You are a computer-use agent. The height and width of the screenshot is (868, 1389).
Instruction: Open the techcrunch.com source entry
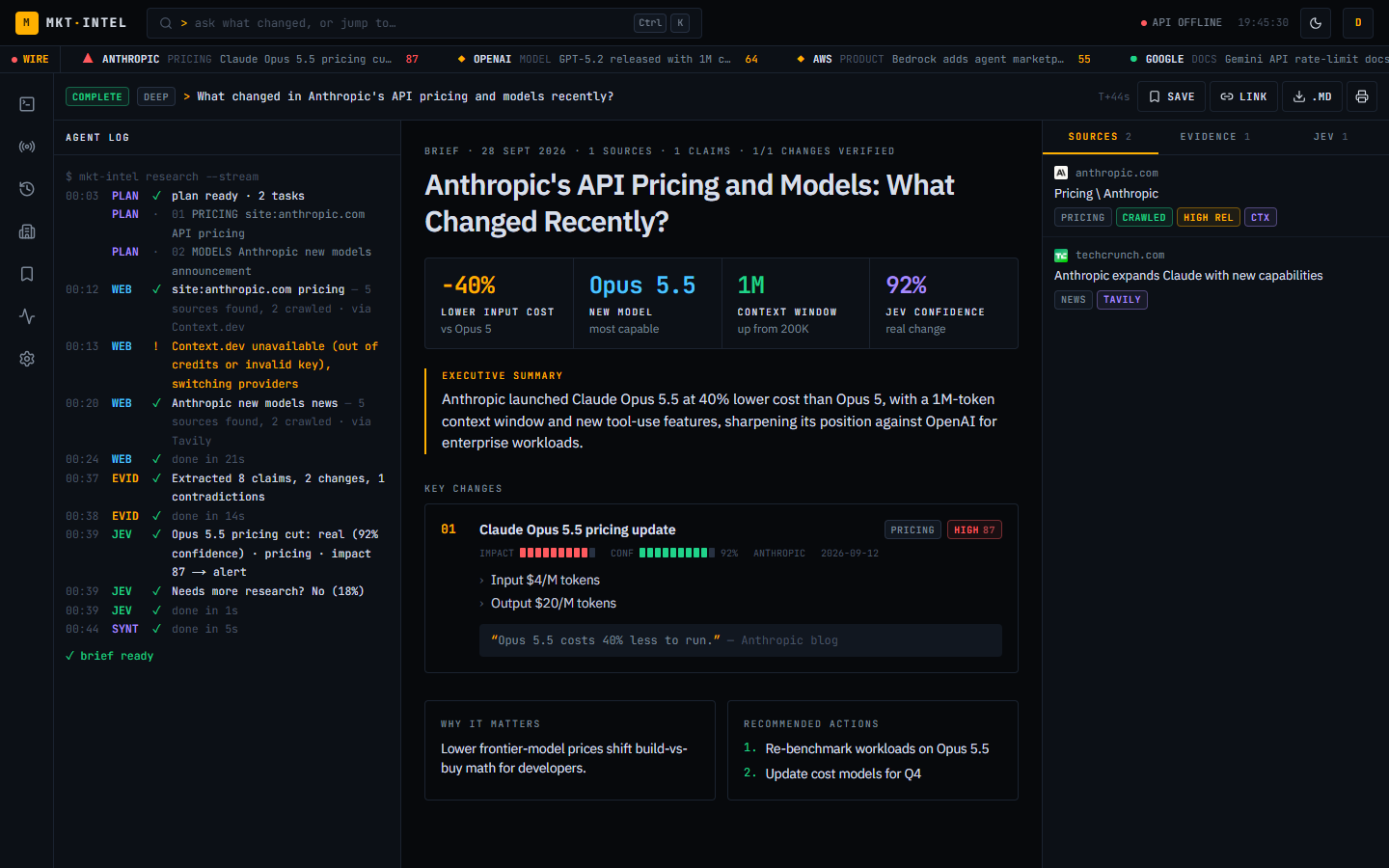coord(1215,278)
